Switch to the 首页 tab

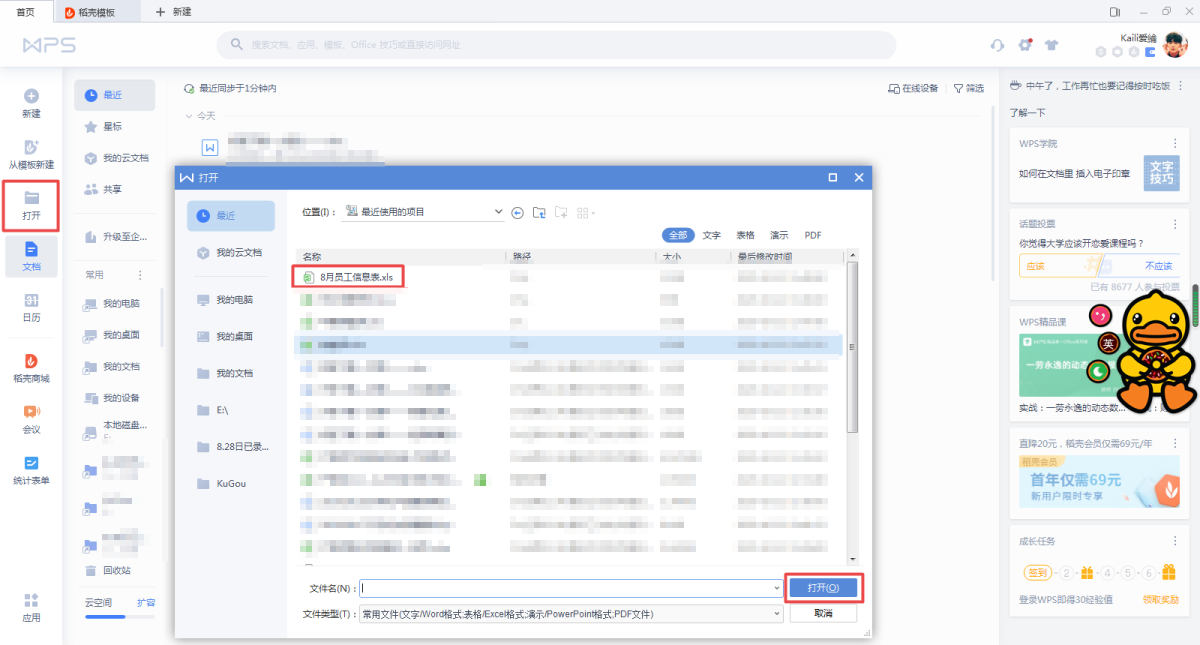pos(26,11)
